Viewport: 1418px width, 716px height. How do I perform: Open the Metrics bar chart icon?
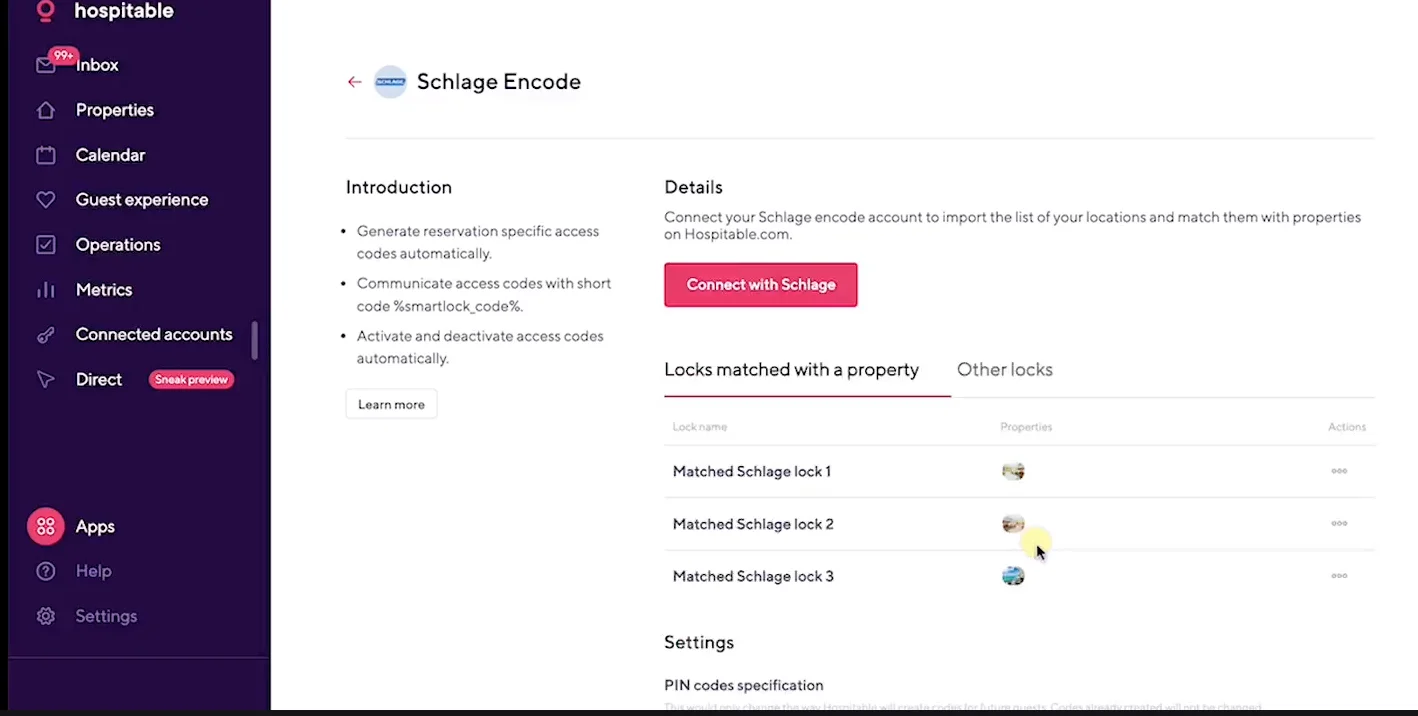click(46, 290)
